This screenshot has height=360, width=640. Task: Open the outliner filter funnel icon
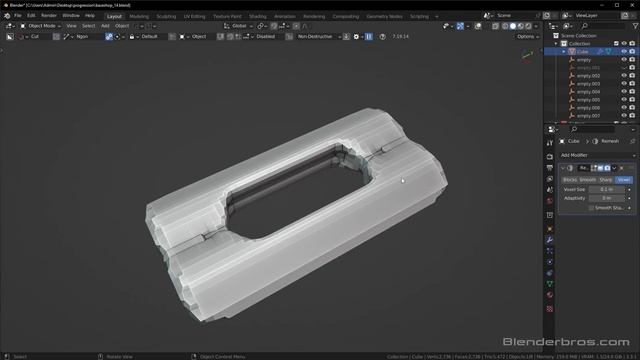coord(635,26)
